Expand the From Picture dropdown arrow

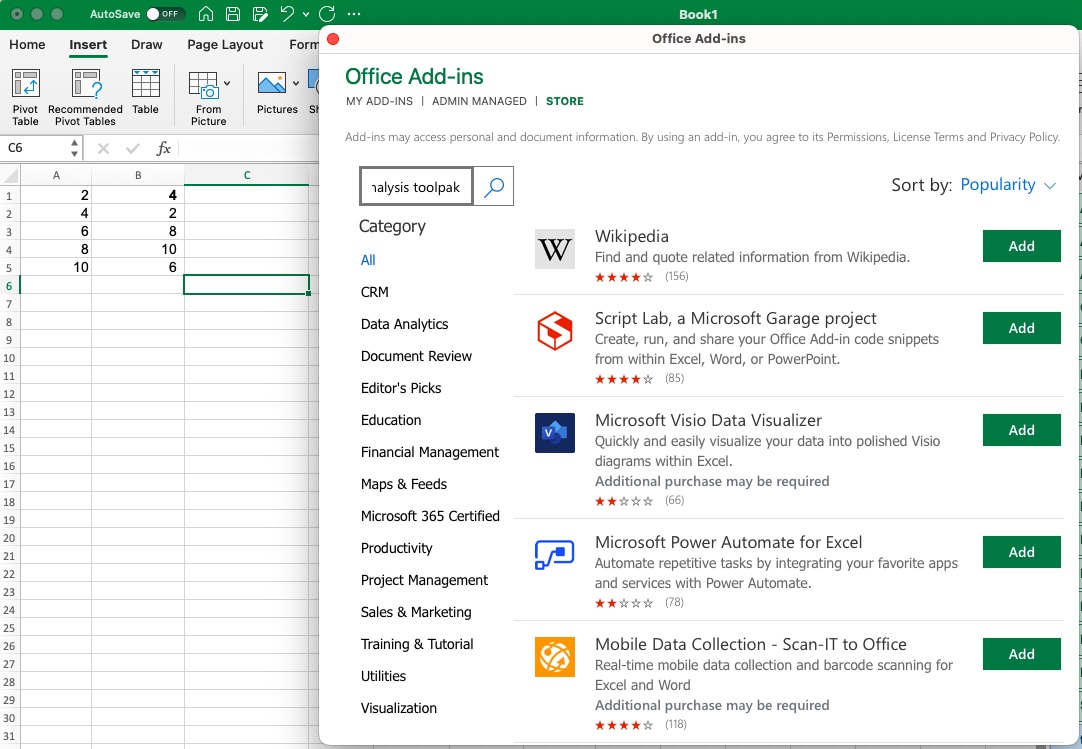tap(228, 84)
